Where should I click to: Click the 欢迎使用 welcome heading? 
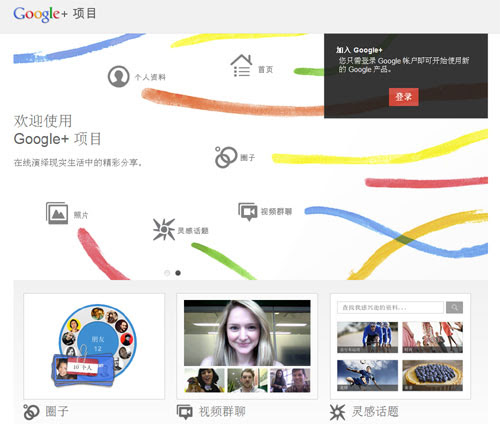pos(43,121)
